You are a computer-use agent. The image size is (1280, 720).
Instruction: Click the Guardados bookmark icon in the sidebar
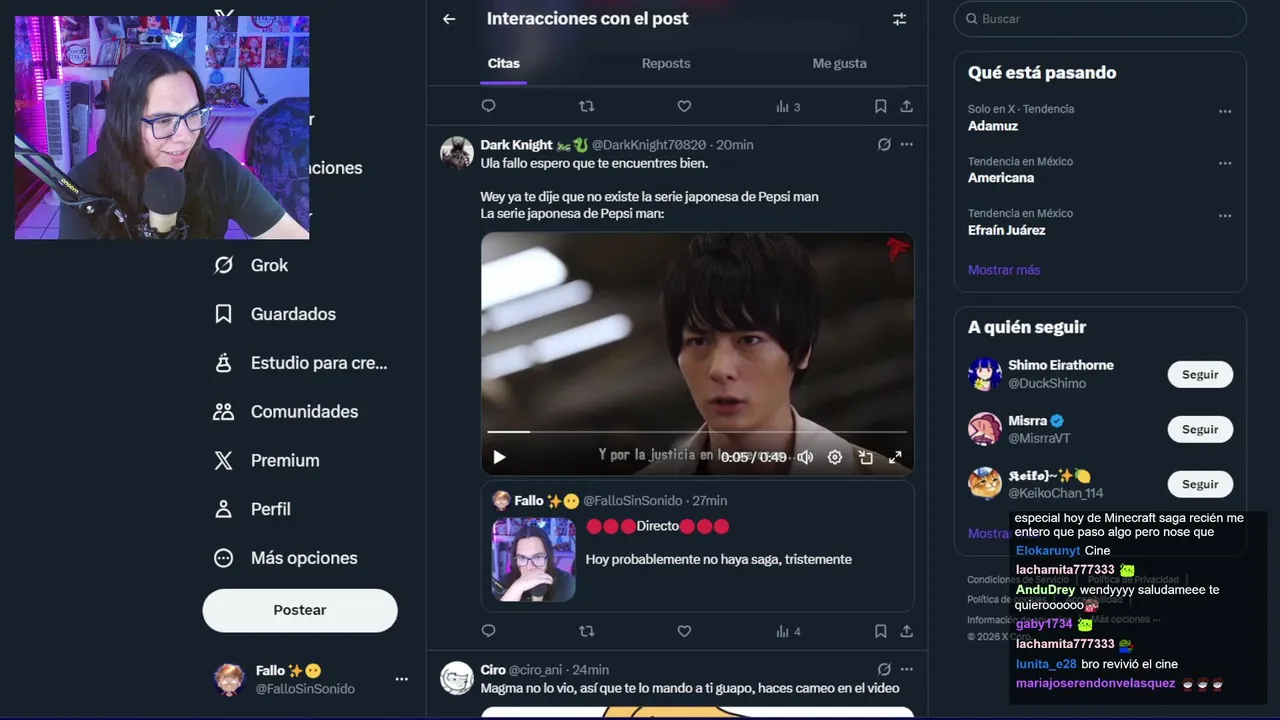[224, 314]
